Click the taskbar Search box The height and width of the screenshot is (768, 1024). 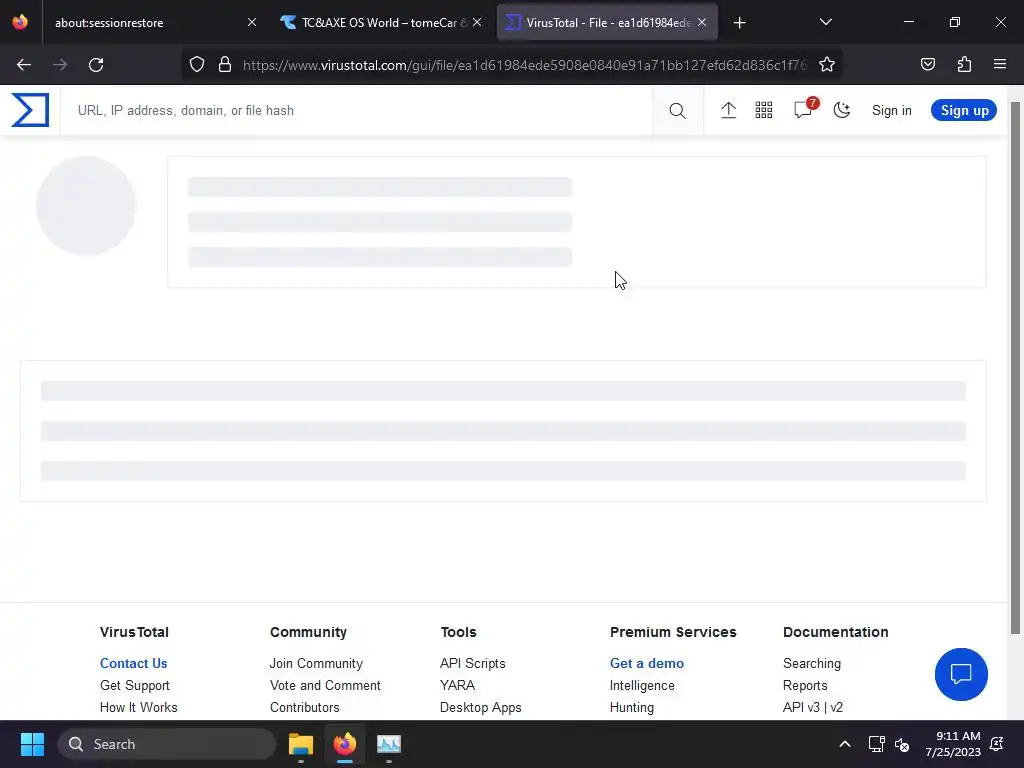point(167,744)
